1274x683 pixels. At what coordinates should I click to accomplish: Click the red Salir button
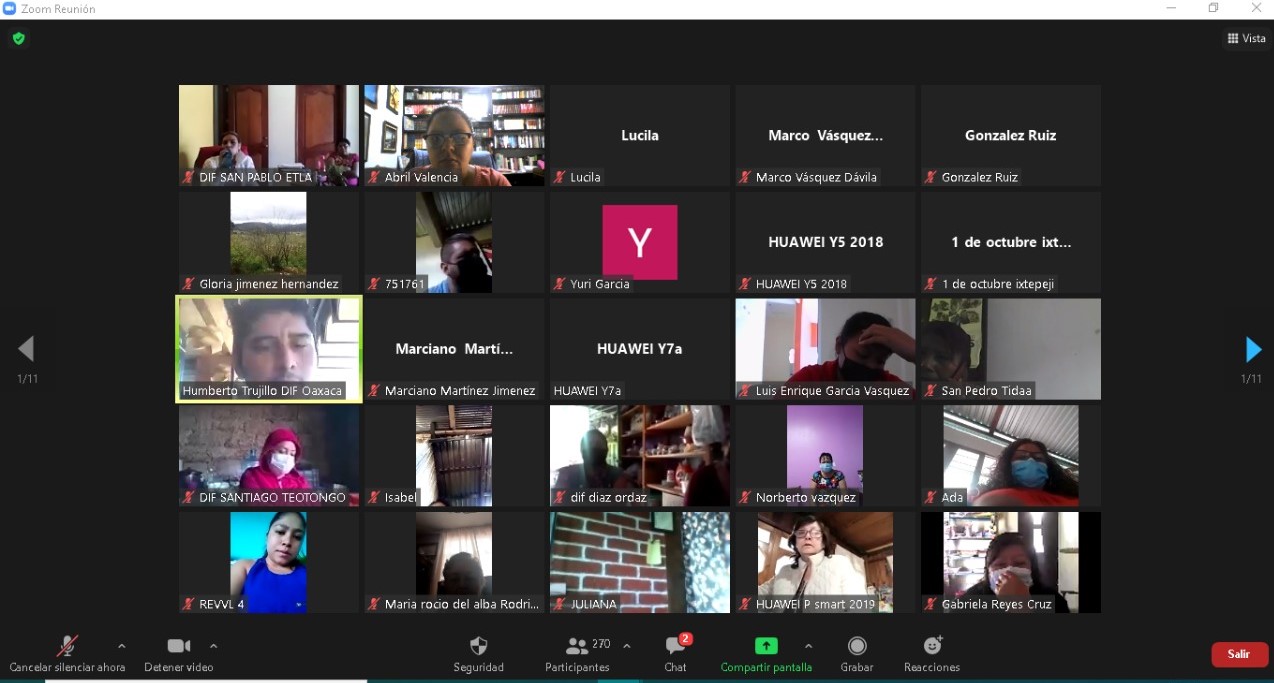(1239, 654)
